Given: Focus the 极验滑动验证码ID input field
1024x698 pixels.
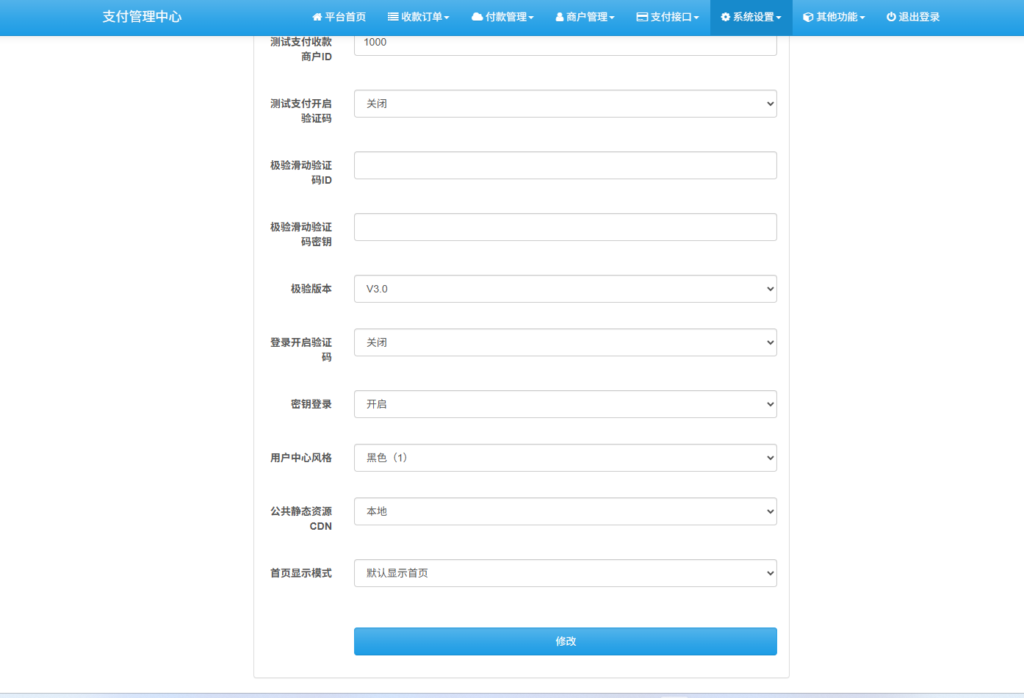Looking at the screenshot, I should [x=565, y=166].
